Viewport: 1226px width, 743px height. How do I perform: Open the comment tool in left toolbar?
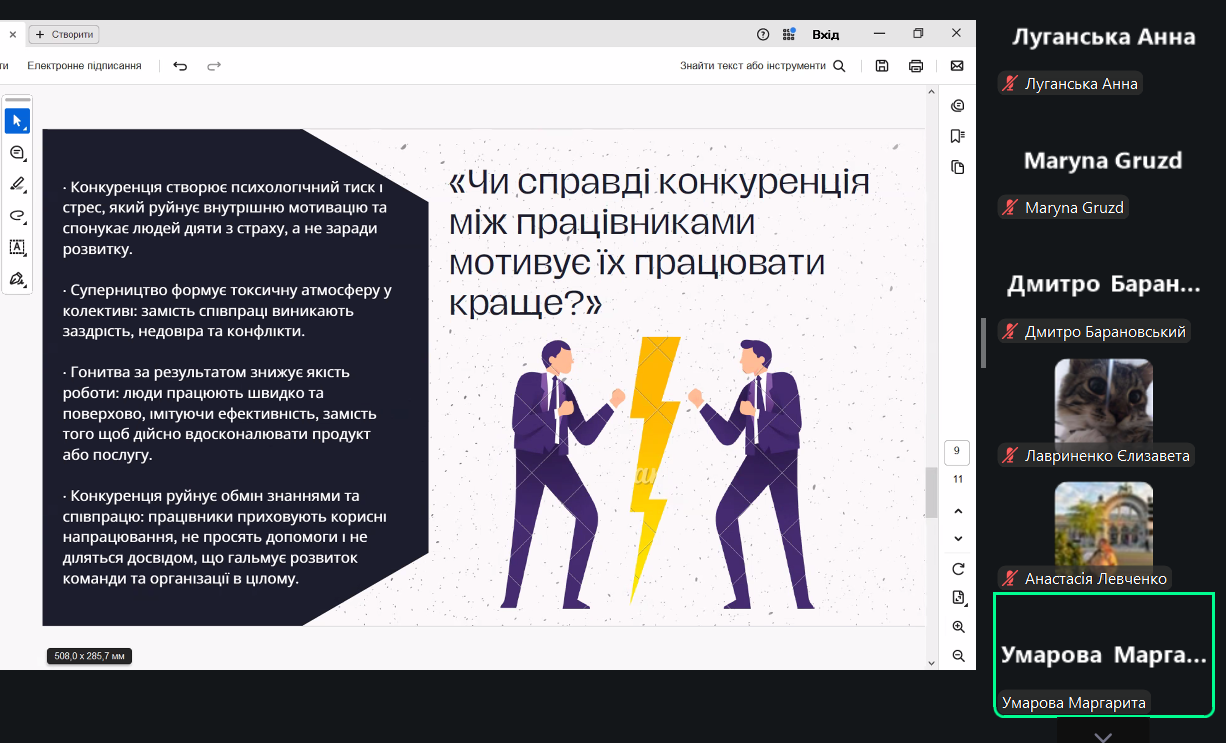(x=17, y=153)
